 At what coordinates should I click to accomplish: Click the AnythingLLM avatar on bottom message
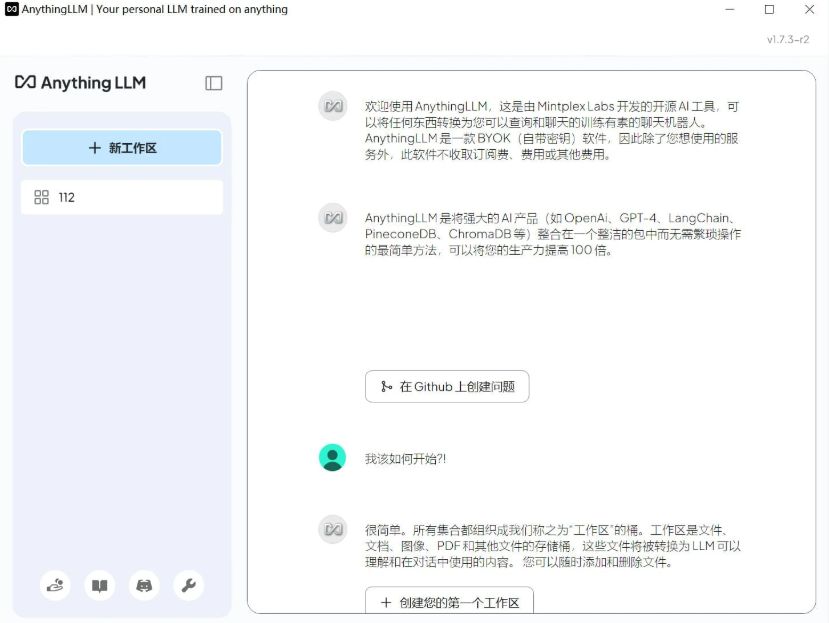(333, 527)
